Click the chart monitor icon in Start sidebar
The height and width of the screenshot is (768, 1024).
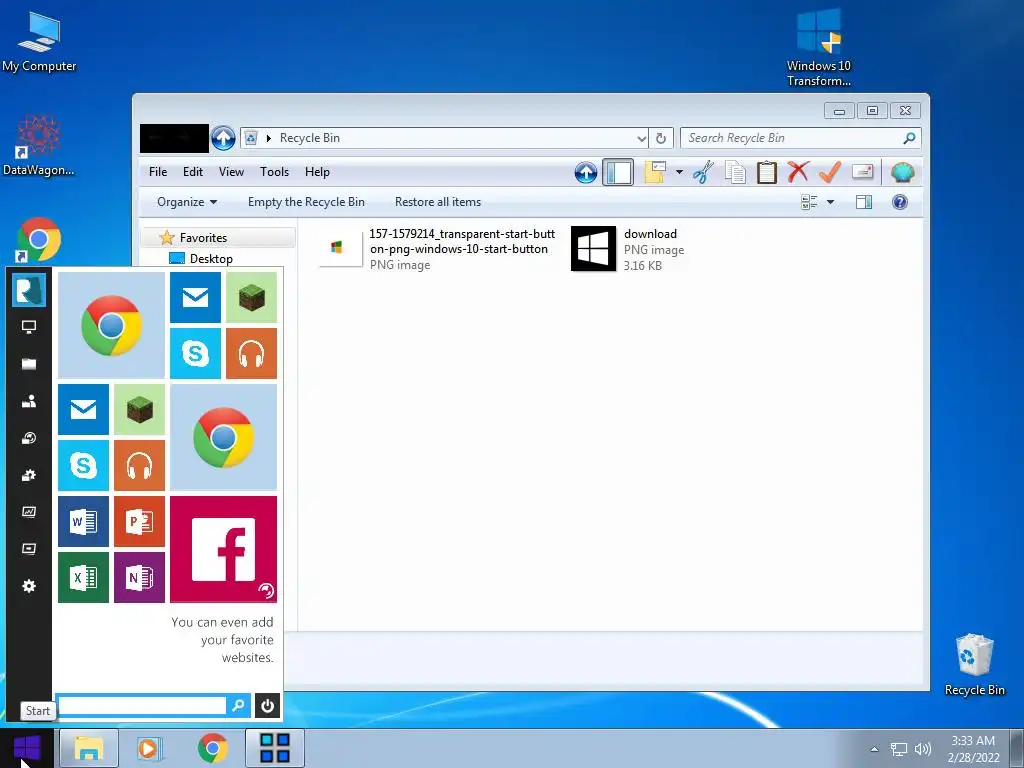(29, 512)
